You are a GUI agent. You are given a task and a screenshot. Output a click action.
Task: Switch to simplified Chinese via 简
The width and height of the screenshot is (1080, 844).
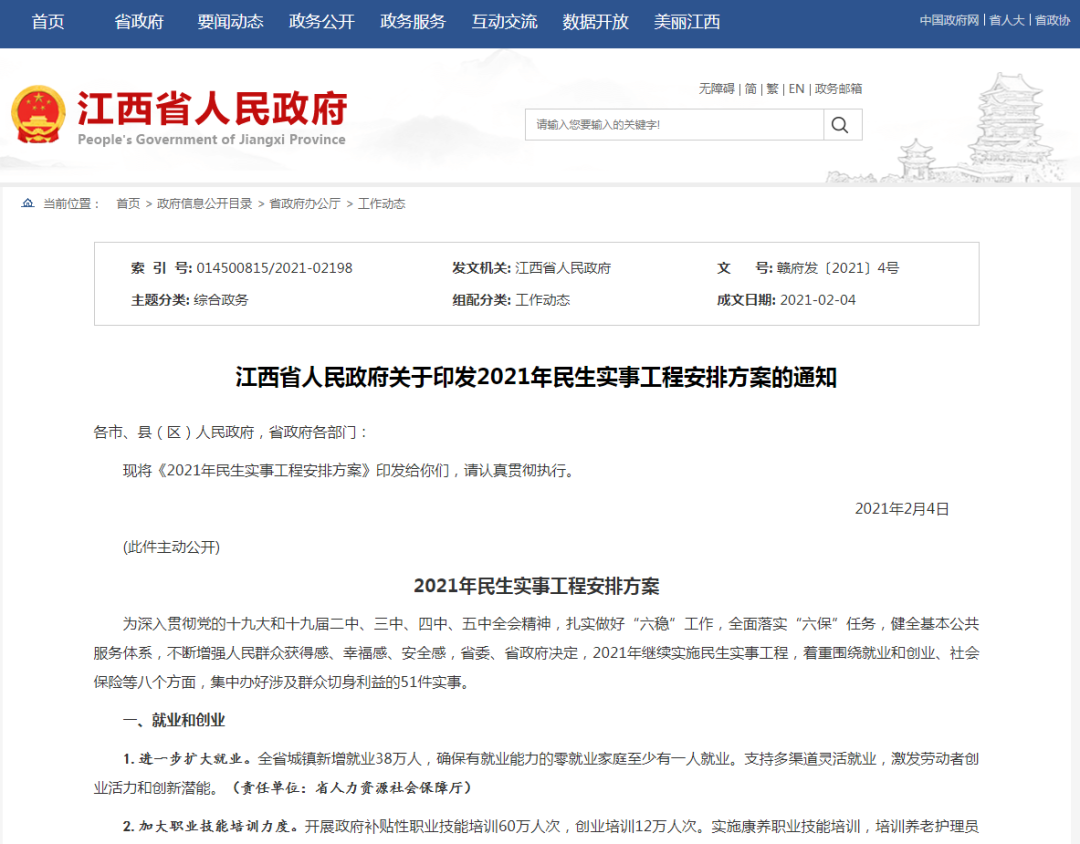(x=751, y=89)
